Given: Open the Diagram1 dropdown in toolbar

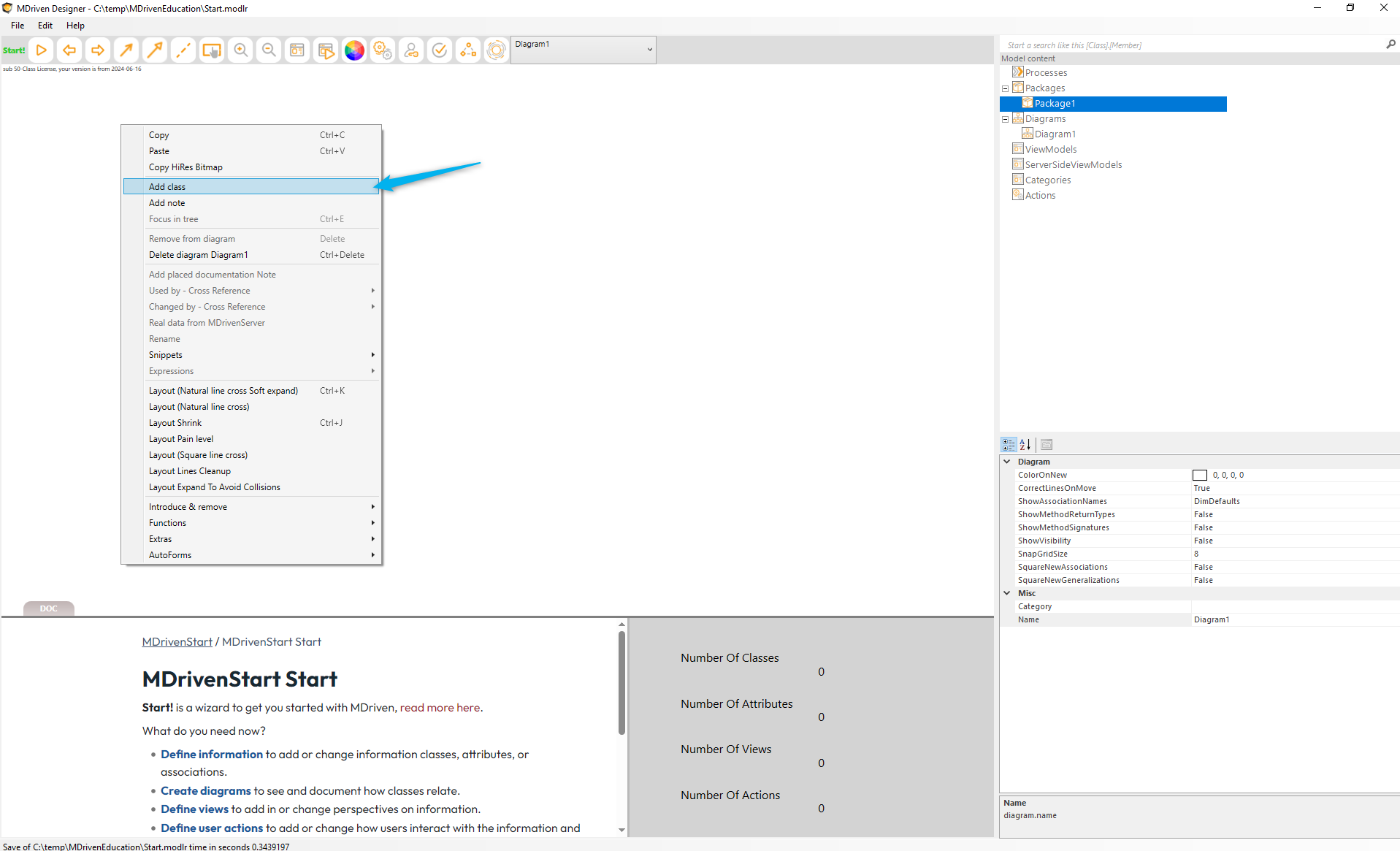Looking at the screenshot, I should [x=649, y=50].
